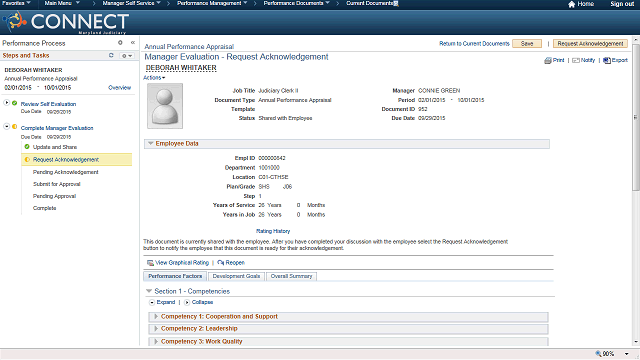Open the Actions dropdown

[x=154, y=78]
